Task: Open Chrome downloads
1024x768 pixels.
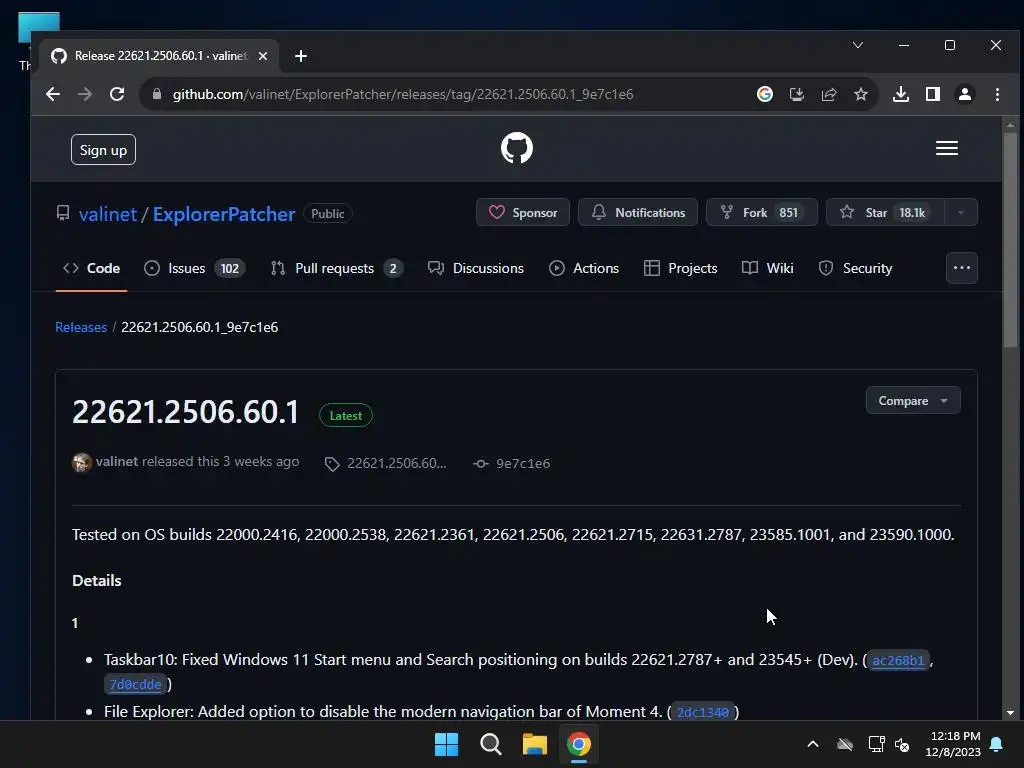Action: (901, 94)
